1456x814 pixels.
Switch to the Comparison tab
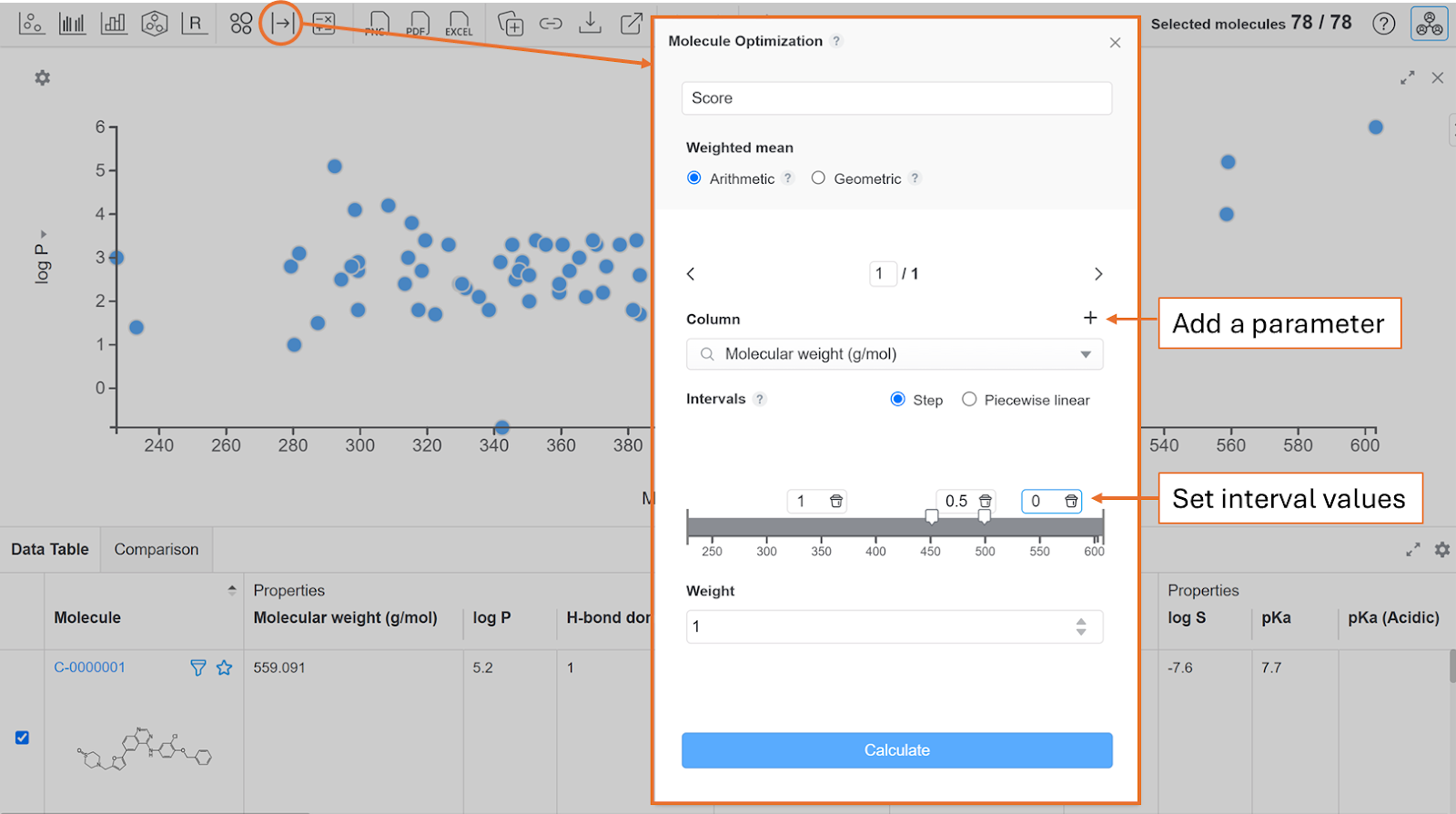pos(157,550)
